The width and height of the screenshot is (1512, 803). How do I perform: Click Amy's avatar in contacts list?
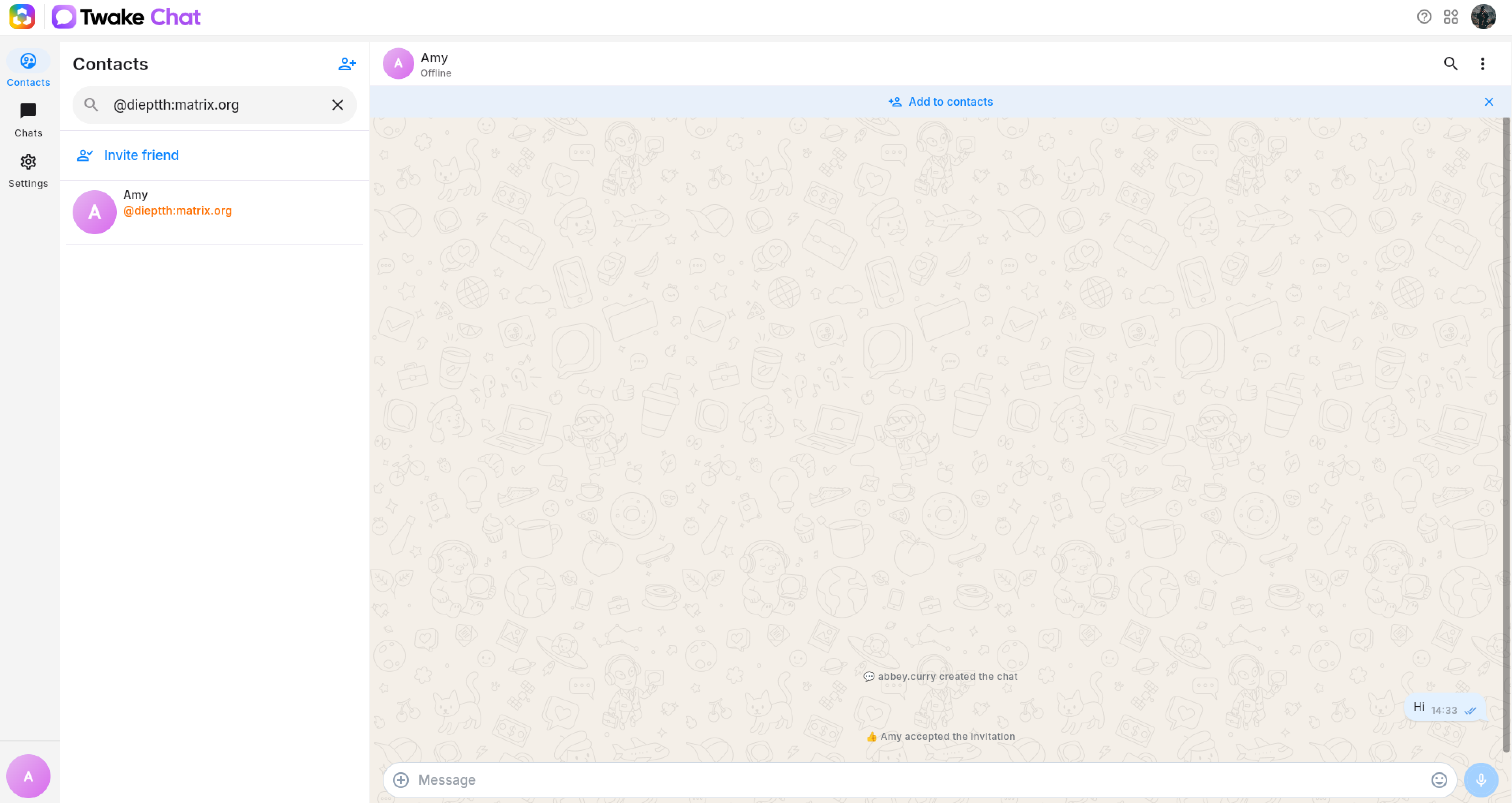[95, 212]
